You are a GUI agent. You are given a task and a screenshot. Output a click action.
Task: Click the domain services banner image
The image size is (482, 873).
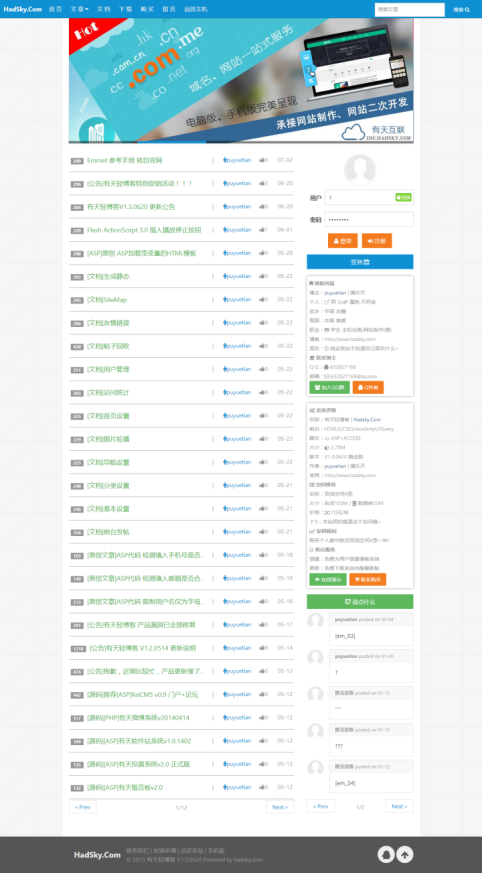click(x=241, y=80)
